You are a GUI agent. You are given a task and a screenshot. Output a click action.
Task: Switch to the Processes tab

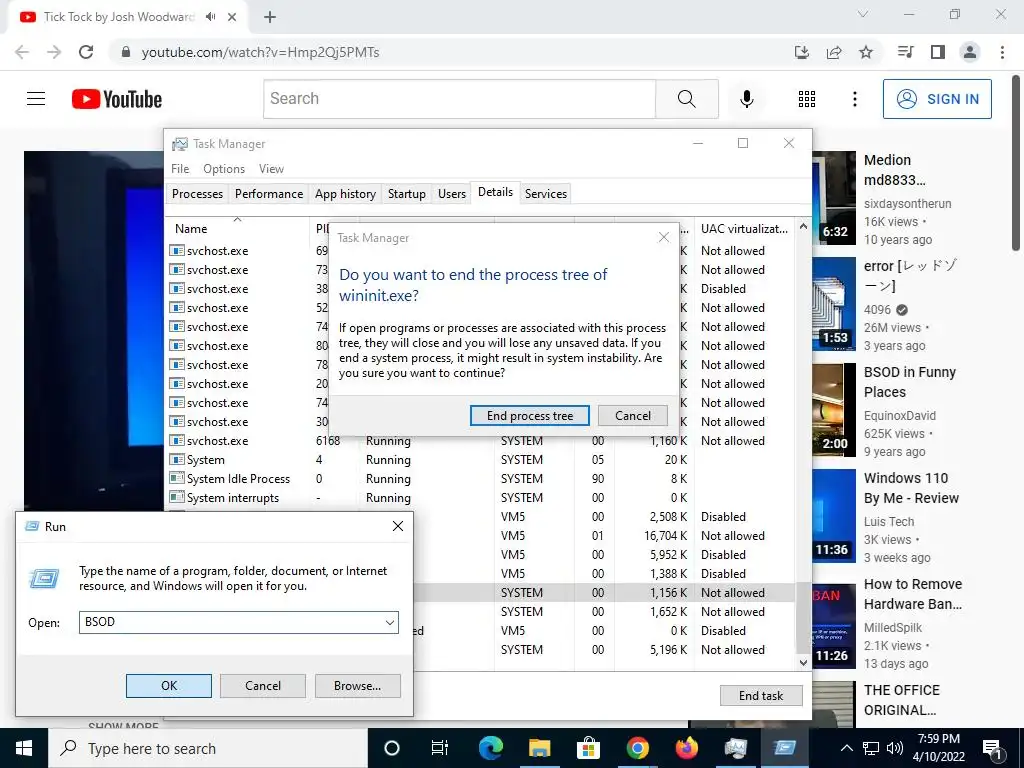pyautogui.click(x=197, y=194)
